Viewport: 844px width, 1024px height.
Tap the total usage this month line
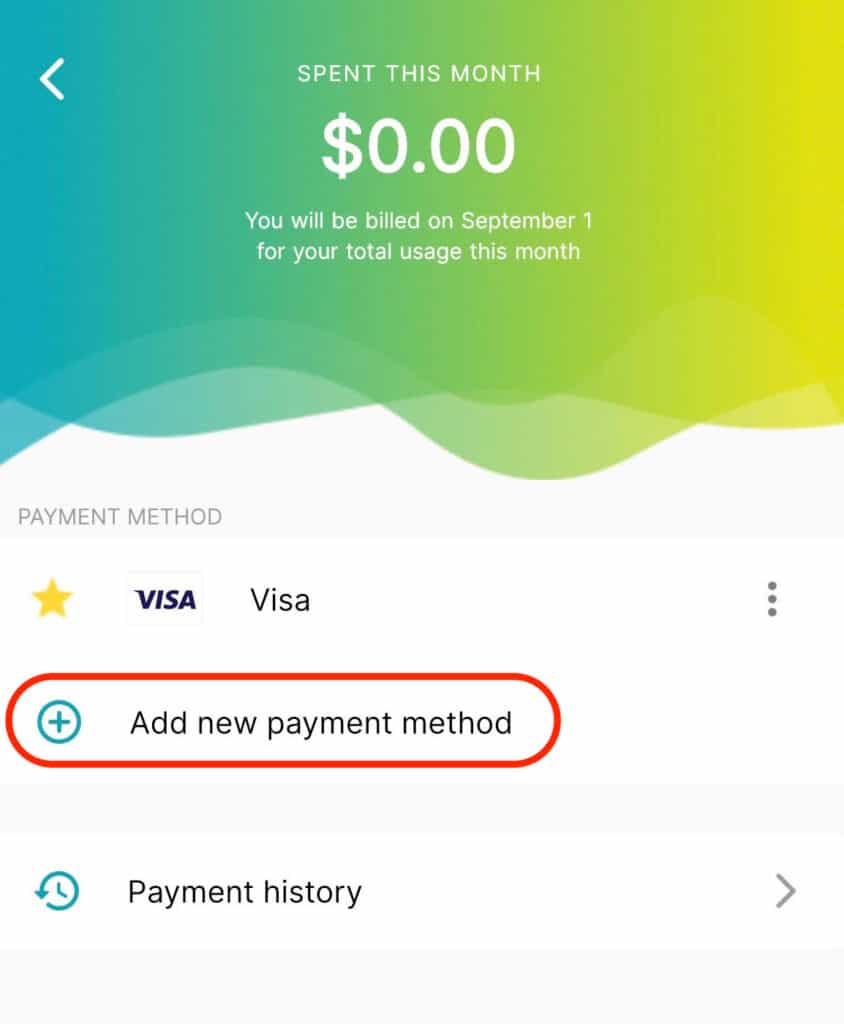pyautogui.click(x=418, y=251)
